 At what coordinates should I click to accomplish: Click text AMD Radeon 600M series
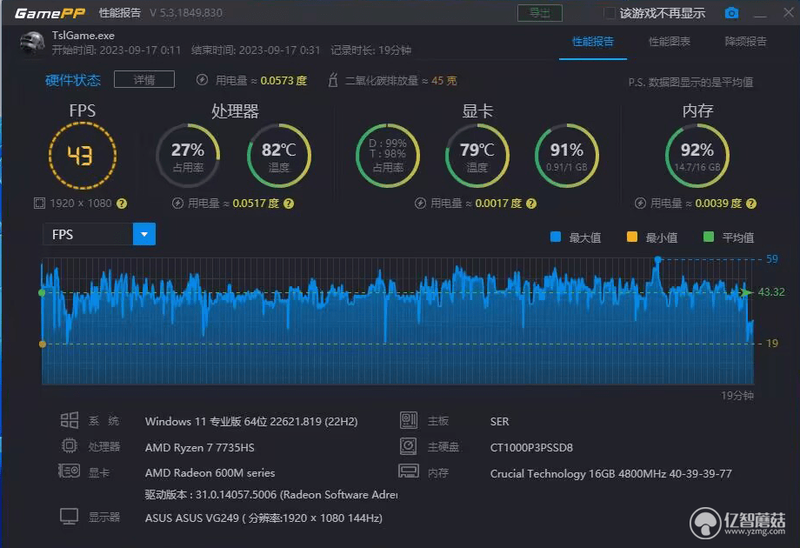coord(210,473)
